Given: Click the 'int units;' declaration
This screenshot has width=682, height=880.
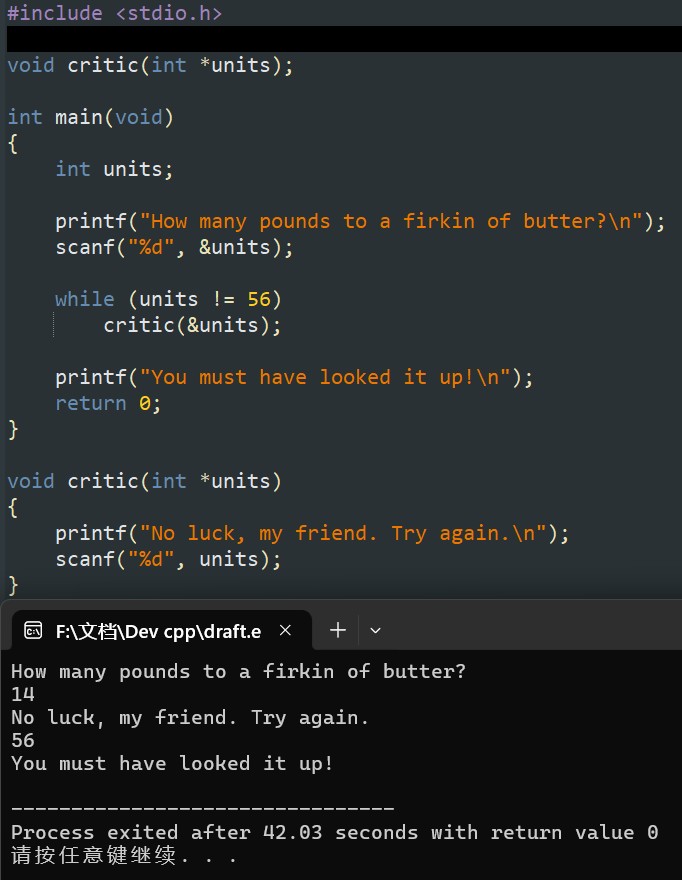Looking at the screenshot, I should [x=114, y=169].
